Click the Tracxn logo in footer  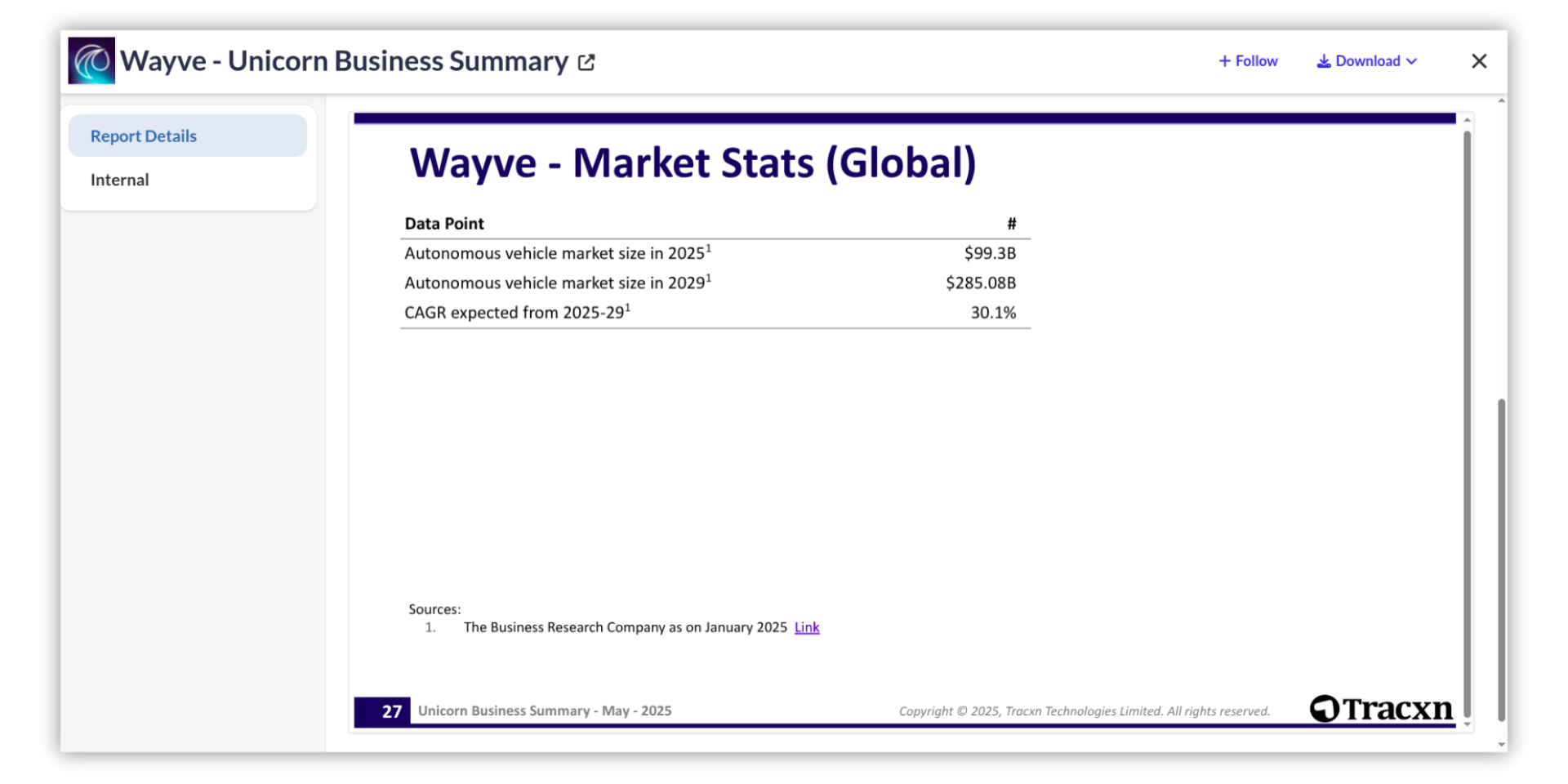[x=1381, y=709]
